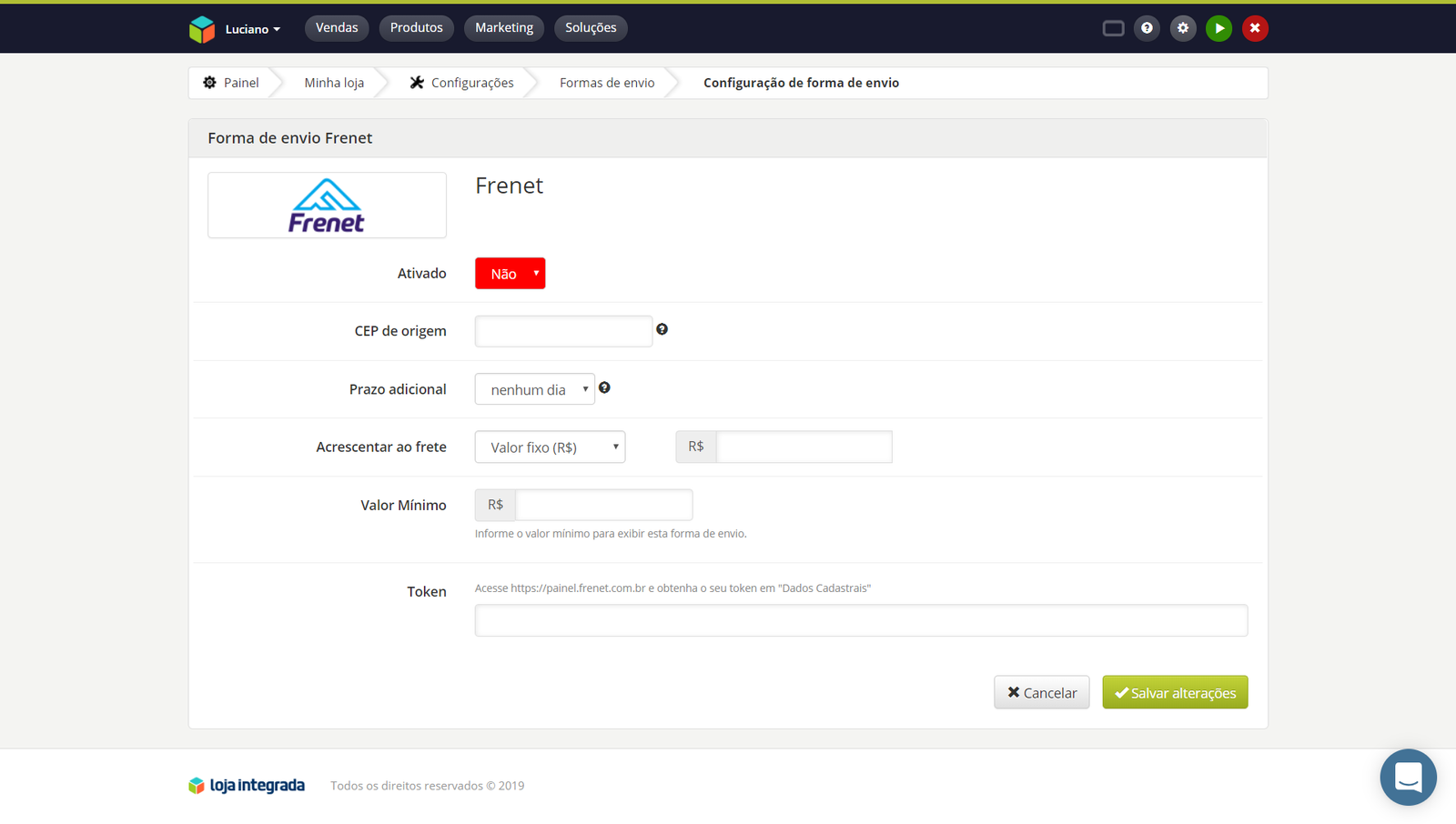Open the Vendas menu
The width and height of the screenshot is (1456, 824).
click(337, 28)
